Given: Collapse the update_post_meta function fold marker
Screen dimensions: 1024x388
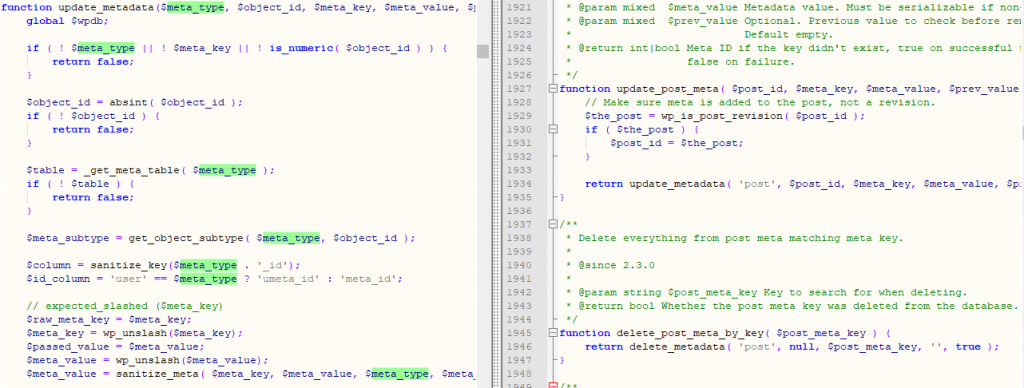Looking at the screenshot, I should [554, 89].
